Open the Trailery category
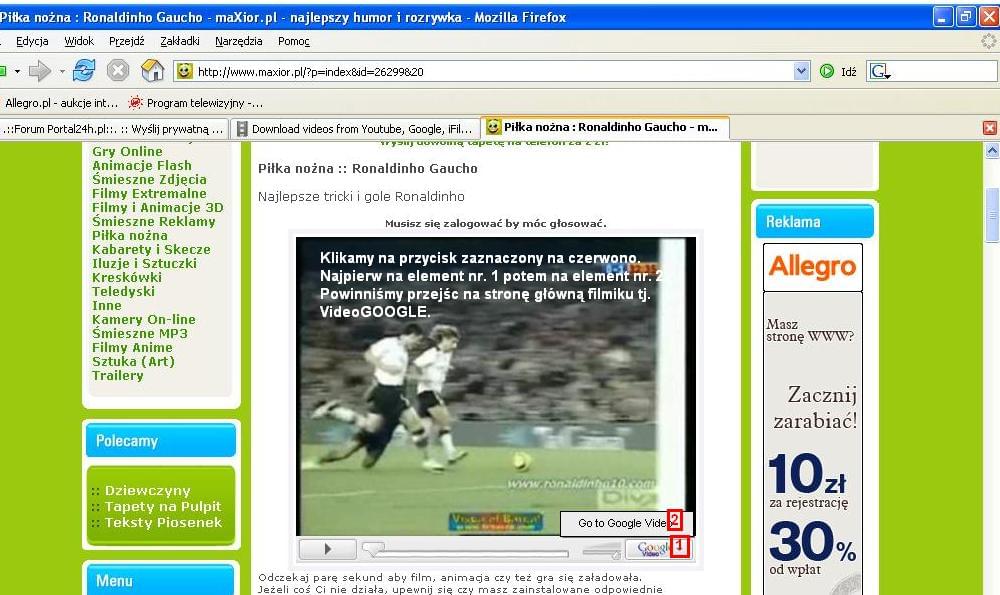This screenshot has height=595, width=1000. [117, 376]
